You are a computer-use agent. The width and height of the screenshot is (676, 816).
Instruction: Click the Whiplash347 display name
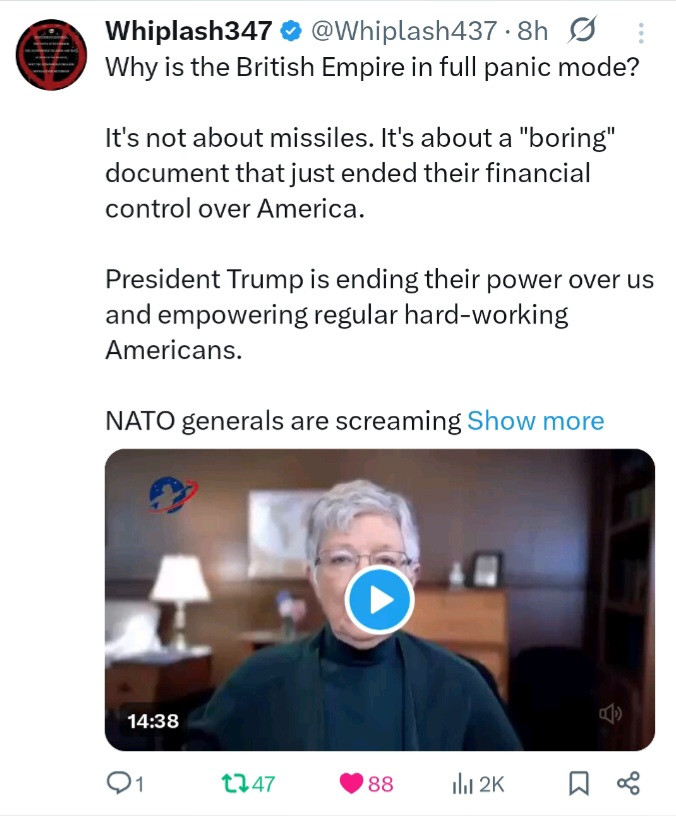tap(189, 32)
